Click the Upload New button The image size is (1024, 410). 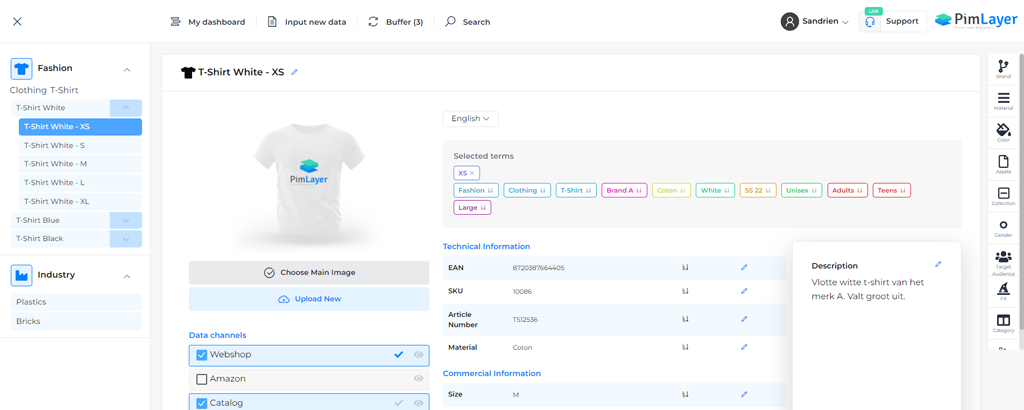309,299
